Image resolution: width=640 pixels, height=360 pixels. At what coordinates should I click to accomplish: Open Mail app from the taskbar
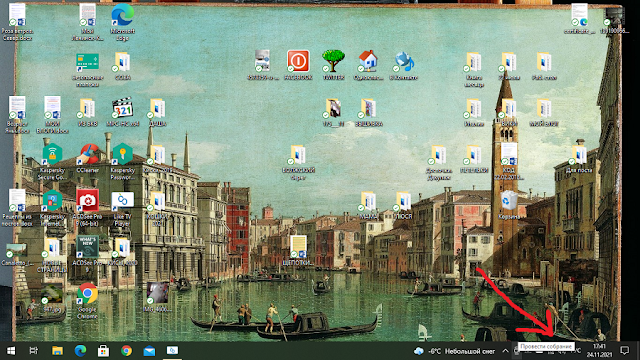tap(149, 351)
